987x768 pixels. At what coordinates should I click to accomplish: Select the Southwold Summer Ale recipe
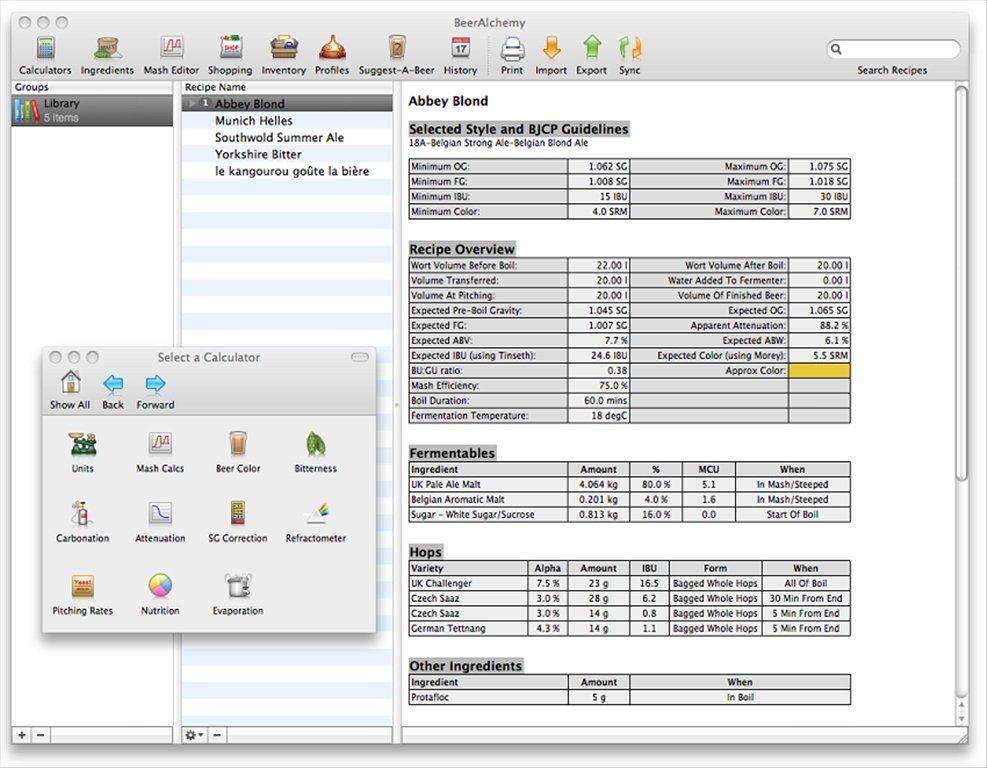click(287, 137)
